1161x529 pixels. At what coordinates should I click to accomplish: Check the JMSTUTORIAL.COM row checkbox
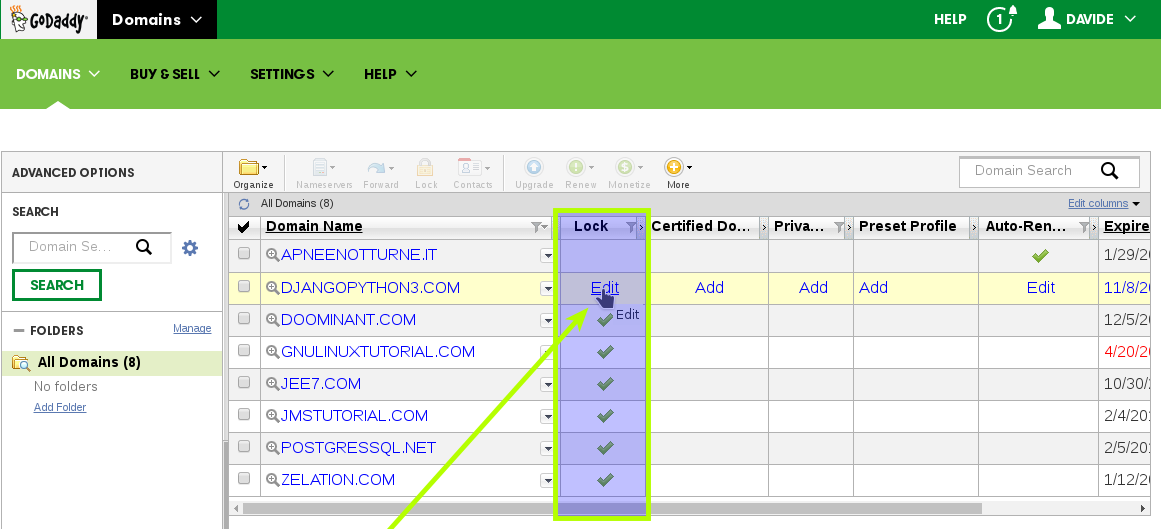point(244,414)
